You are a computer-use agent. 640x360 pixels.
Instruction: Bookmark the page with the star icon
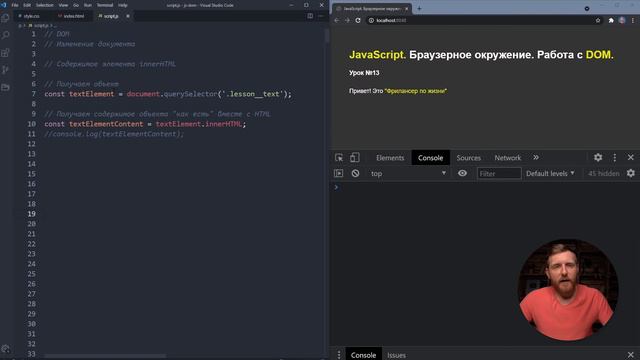pyautogui.click(x=598, y=20)
